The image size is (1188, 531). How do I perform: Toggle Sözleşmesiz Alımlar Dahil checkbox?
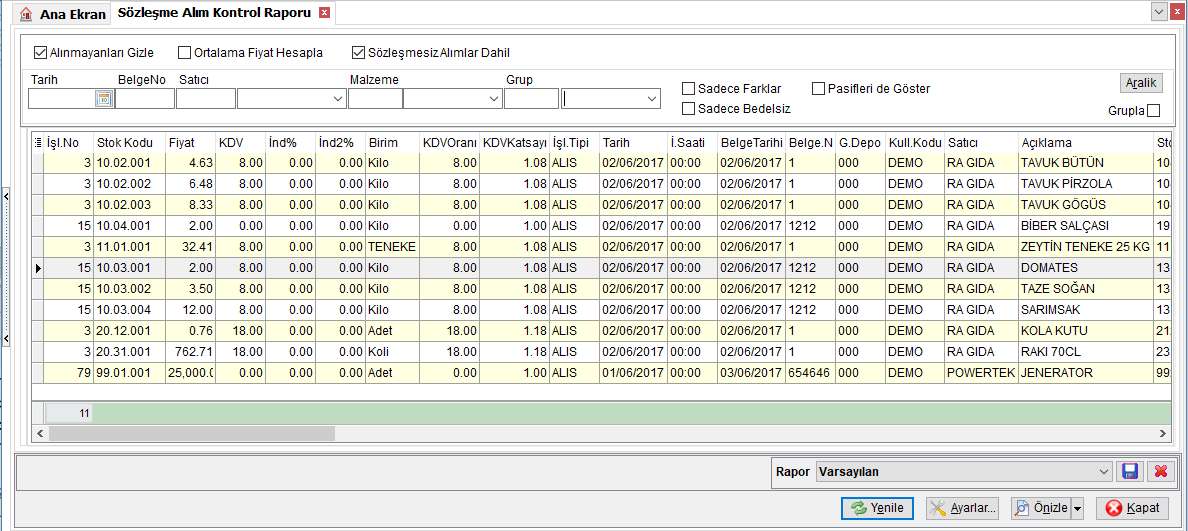tap(358, 53)
